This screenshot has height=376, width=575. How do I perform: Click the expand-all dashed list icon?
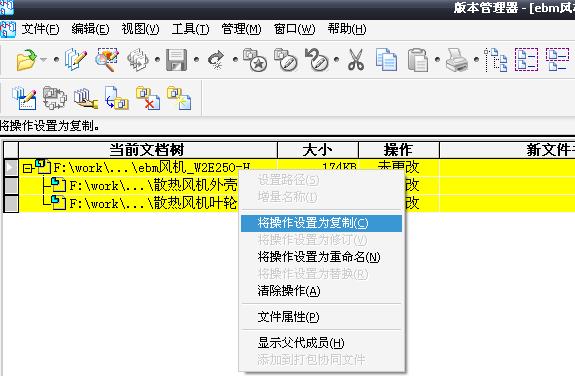[526, 60]
